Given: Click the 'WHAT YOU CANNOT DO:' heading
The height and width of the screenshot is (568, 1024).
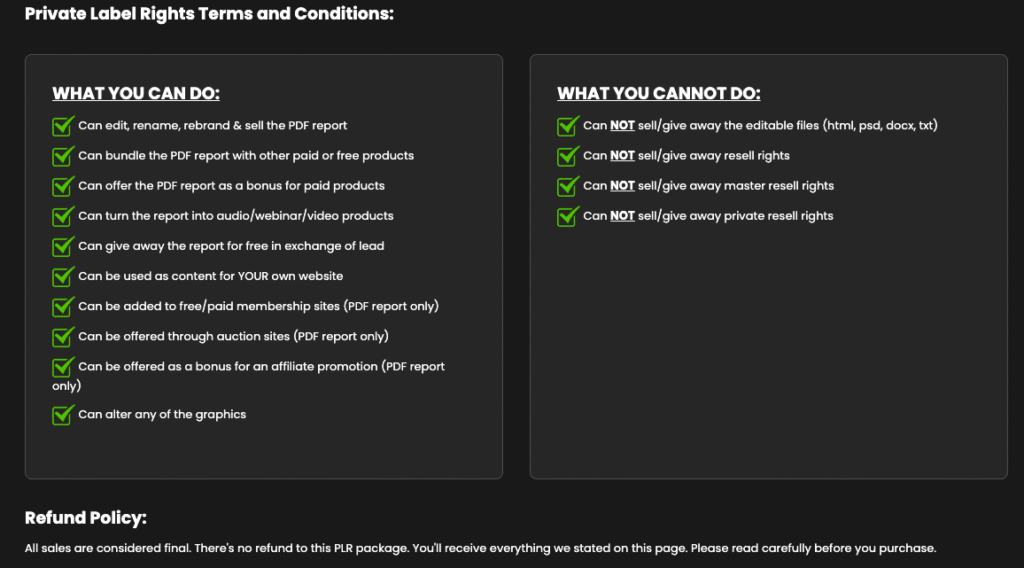Looking at the screenshot, I should (x=658, y=93).
